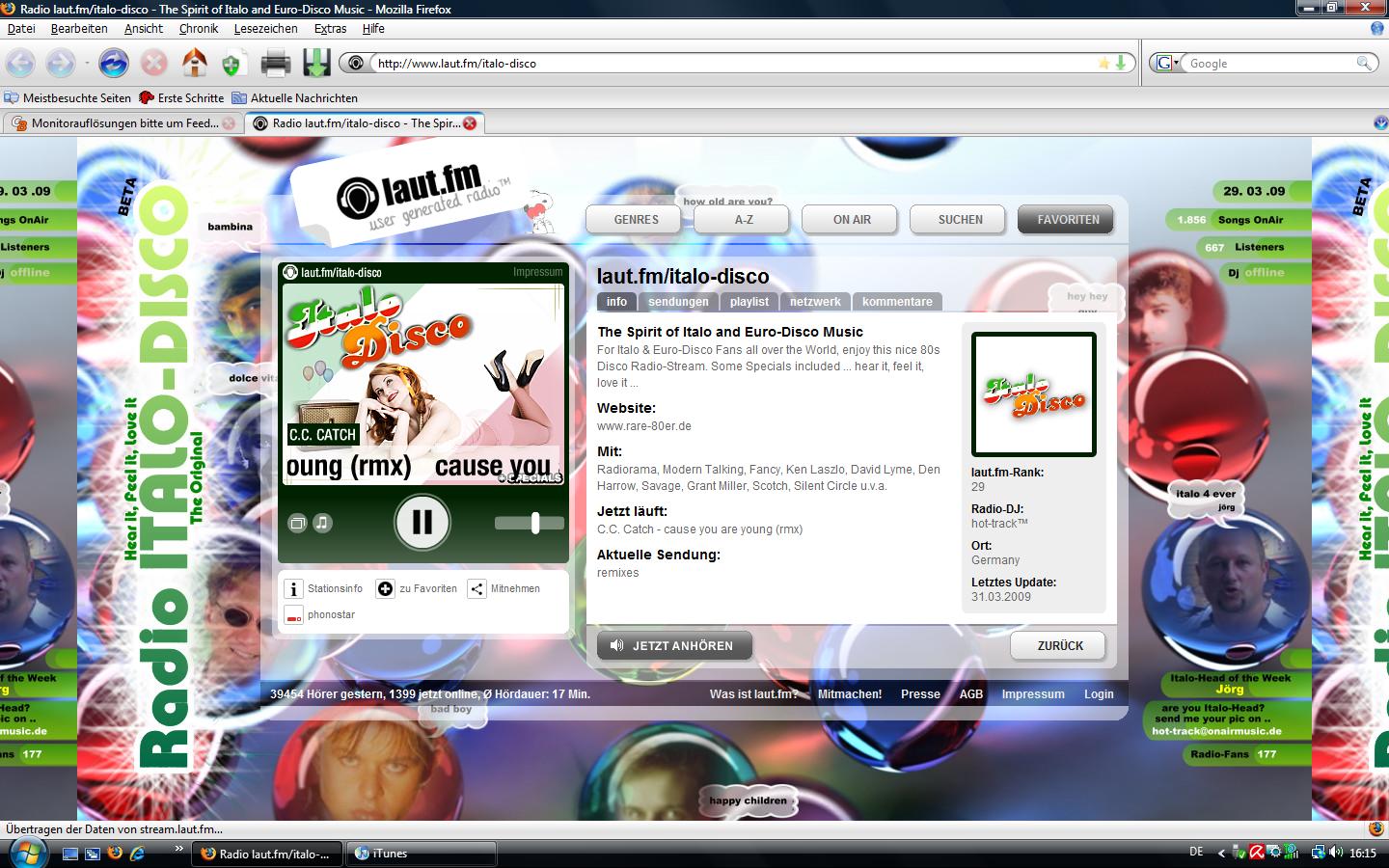Click the search magnifier icon
1389x868 pixels.
coord(1364,63)
